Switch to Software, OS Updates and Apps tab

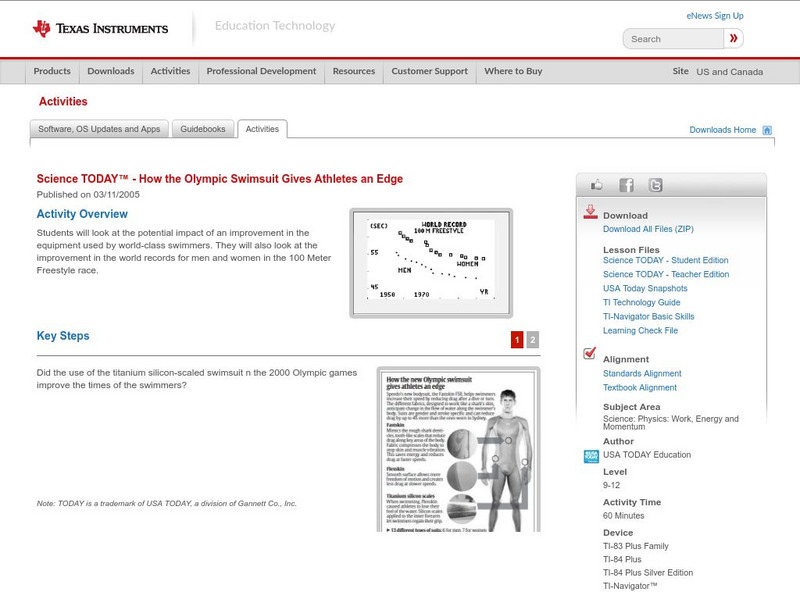pyautogui.click(x=99, y=129)
